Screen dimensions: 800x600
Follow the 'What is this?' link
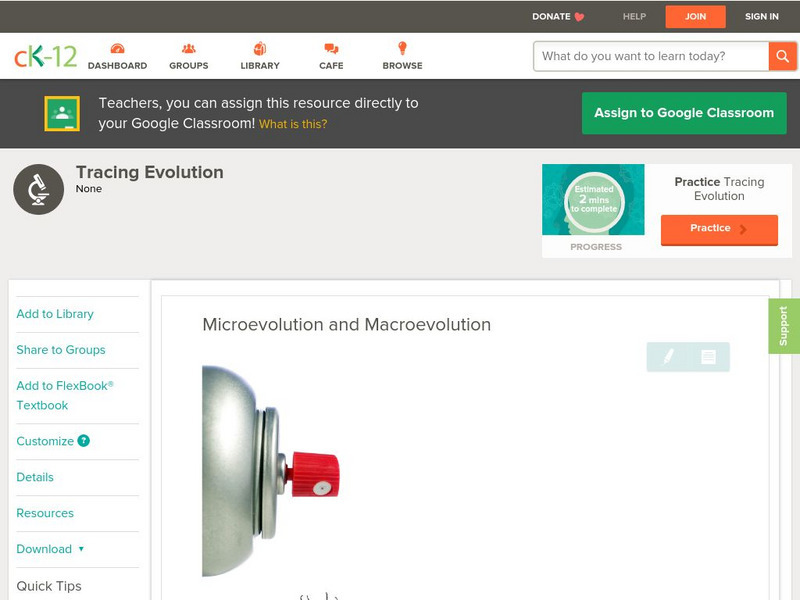coord(293,124)
